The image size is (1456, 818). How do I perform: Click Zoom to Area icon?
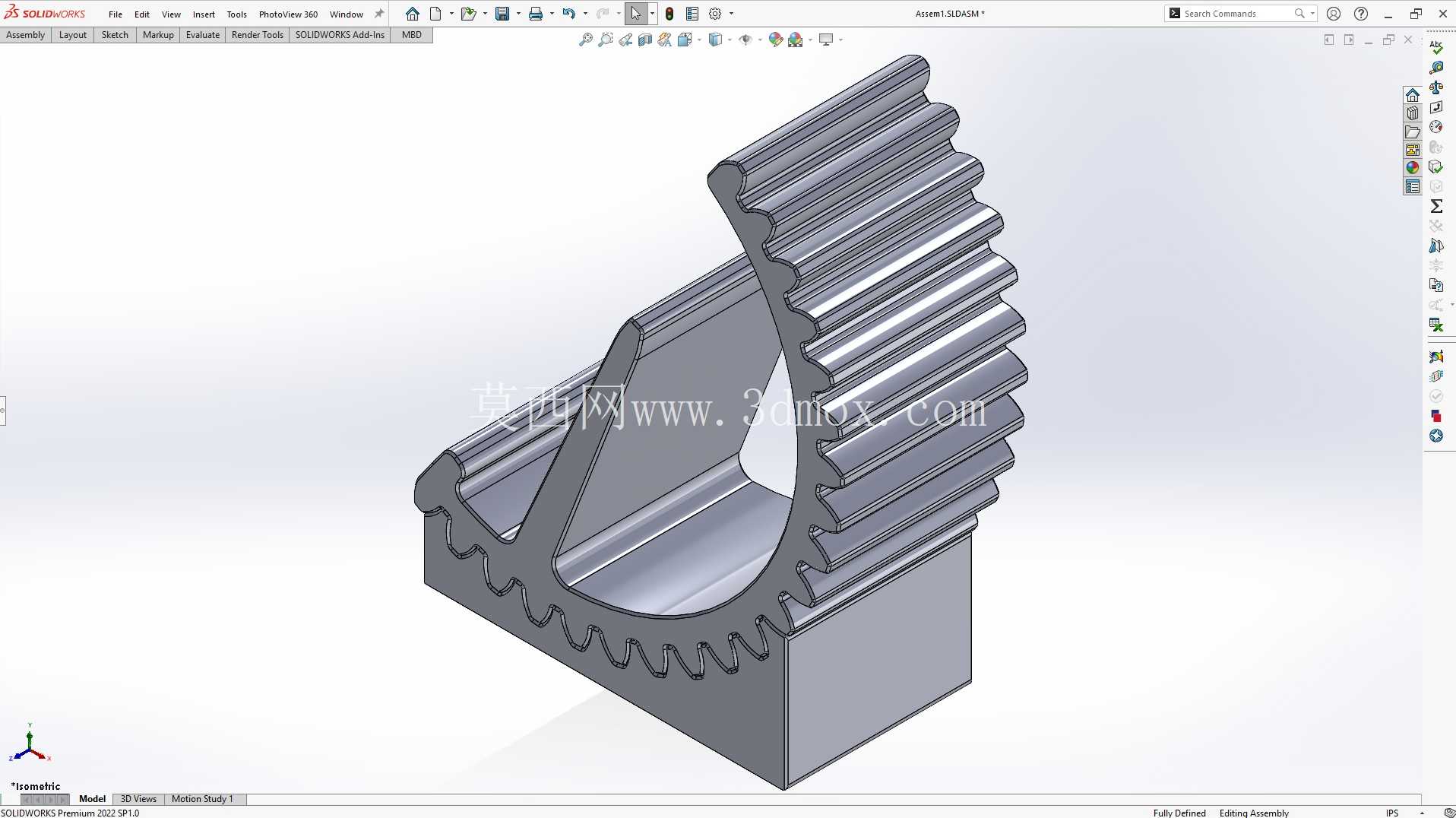tap(606, 40)
